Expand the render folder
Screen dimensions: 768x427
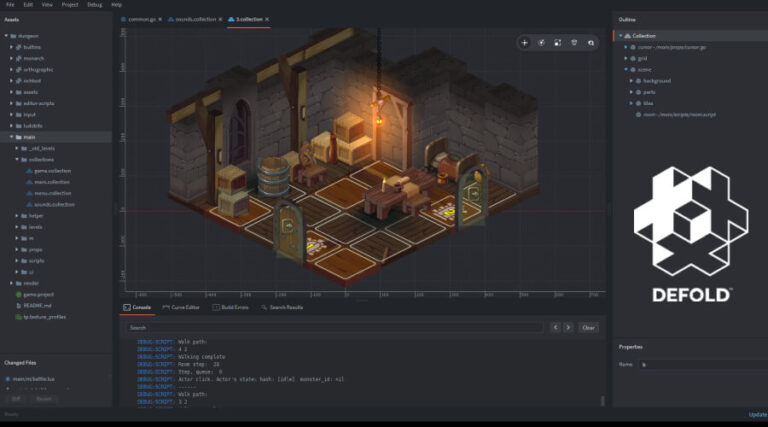pyautogui.click(x=11, y=283)
